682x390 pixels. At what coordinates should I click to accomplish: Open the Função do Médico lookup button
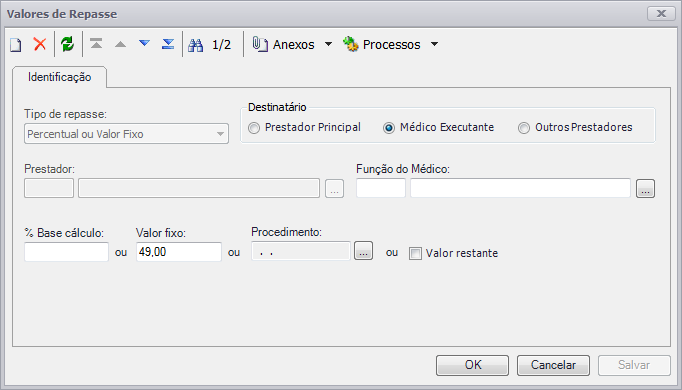pyautogui.click(x=645, y=189)
